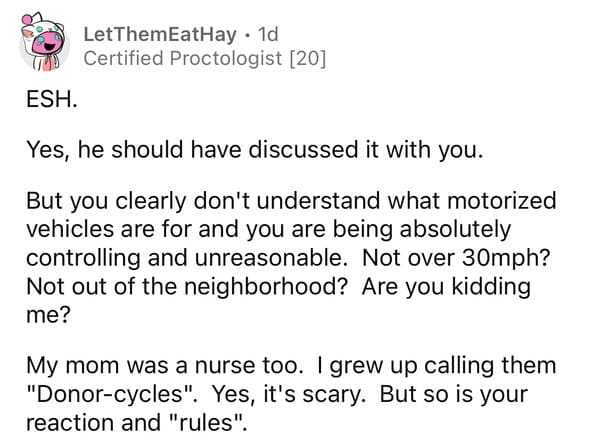Click the word 'me?' ending the second paragraph
Screen dimensions: 599x444
[49, 316]
